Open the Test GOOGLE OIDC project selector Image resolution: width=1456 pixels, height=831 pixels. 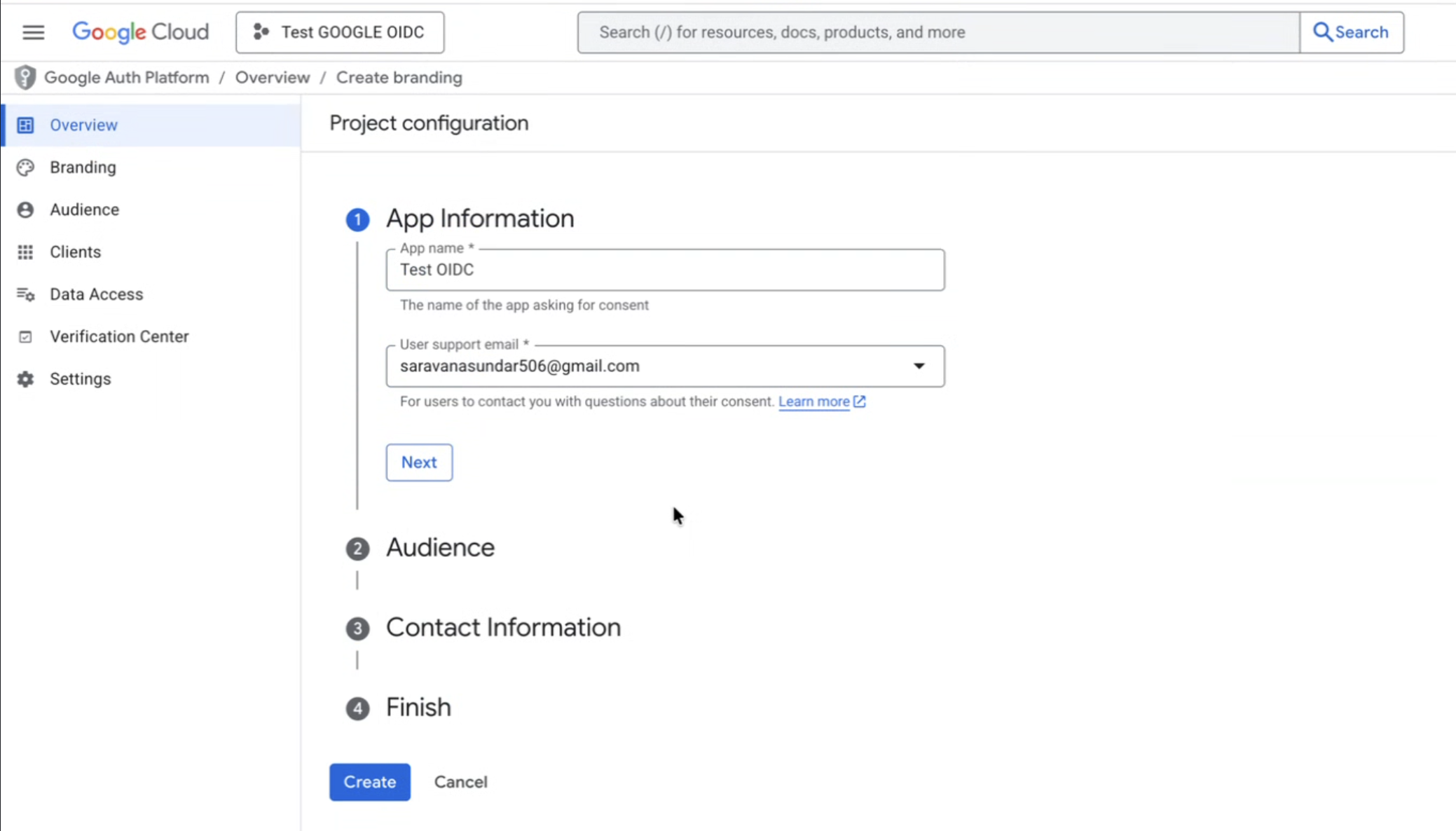tap(339, 32)
